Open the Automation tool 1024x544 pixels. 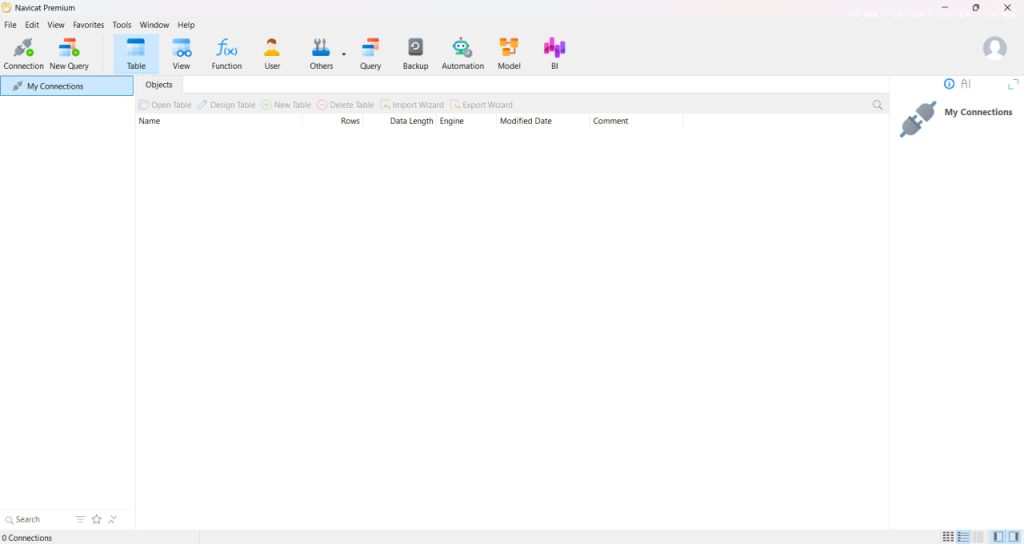[x=462, y=54]
